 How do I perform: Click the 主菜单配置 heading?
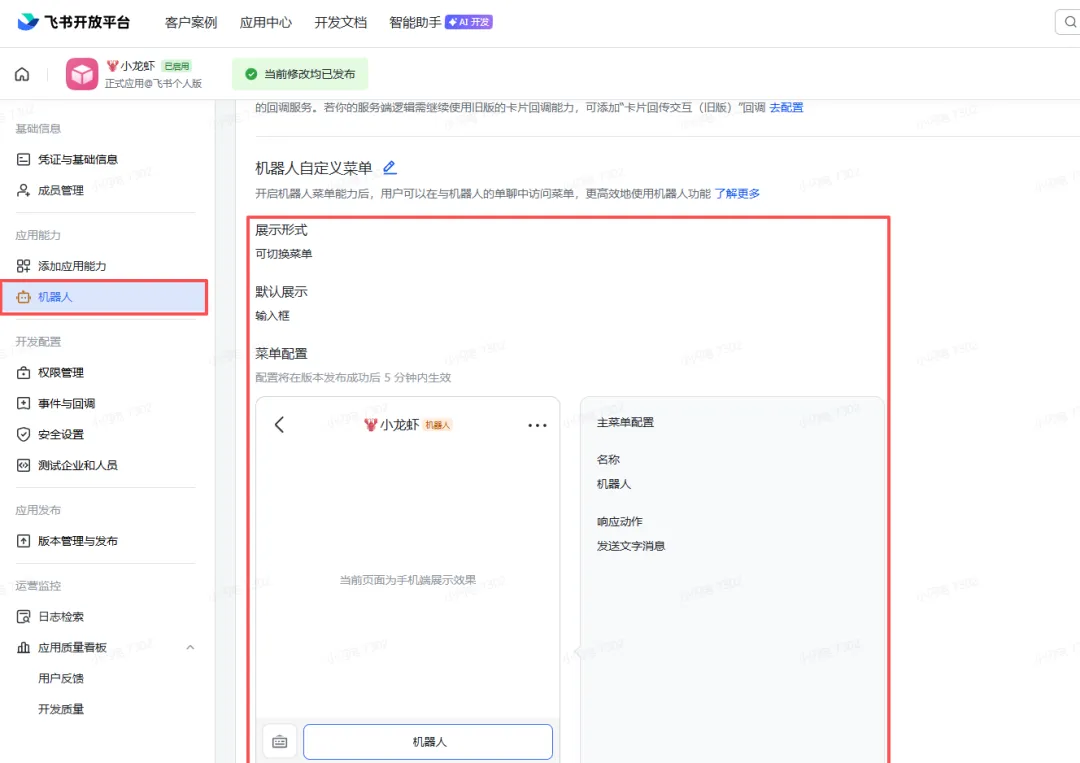pyautogui.click(x=625, y=422)
